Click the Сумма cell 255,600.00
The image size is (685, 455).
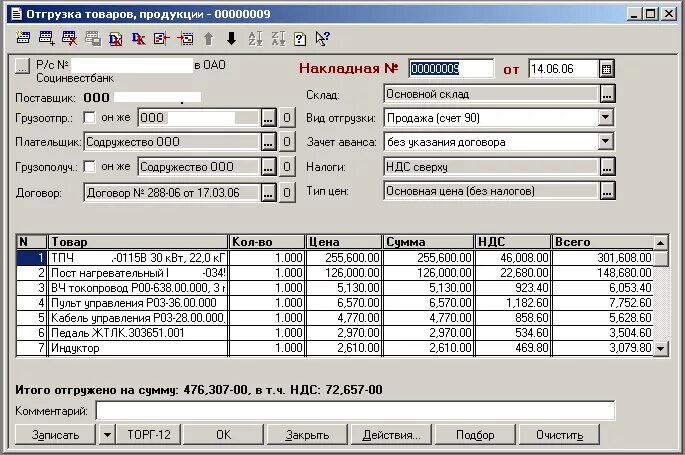click(429, 258)
